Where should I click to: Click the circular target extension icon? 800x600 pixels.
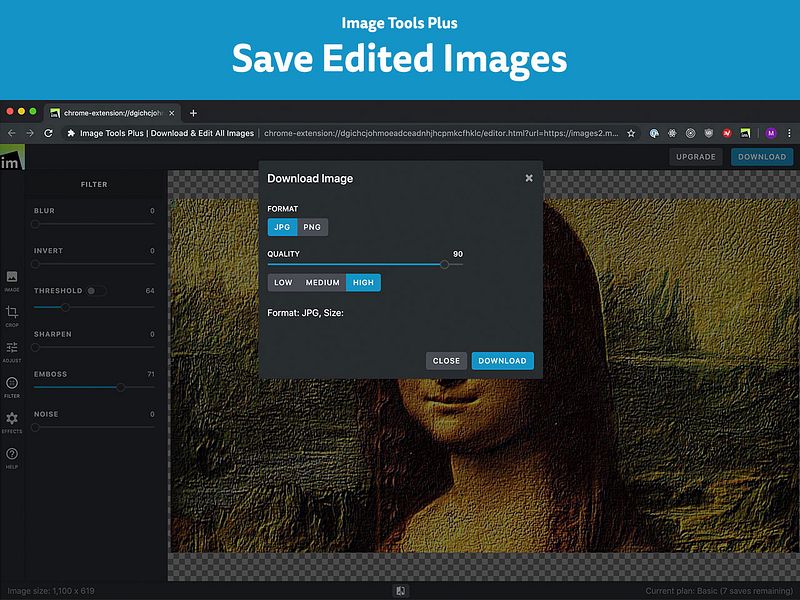pyautogui.click(x=690, y=133)
